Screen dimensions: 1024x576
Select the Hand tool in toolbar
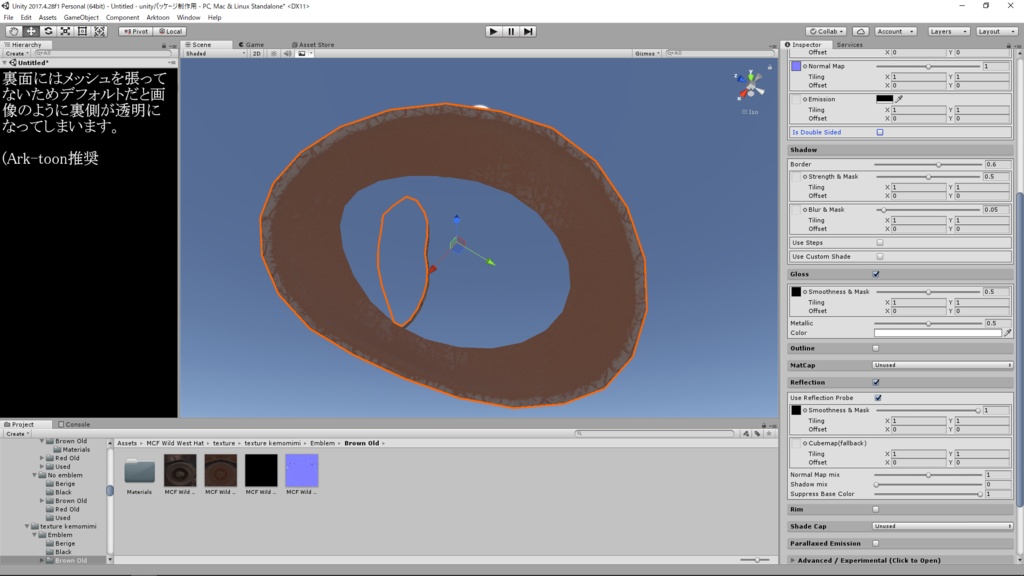(x=13, y=31)
